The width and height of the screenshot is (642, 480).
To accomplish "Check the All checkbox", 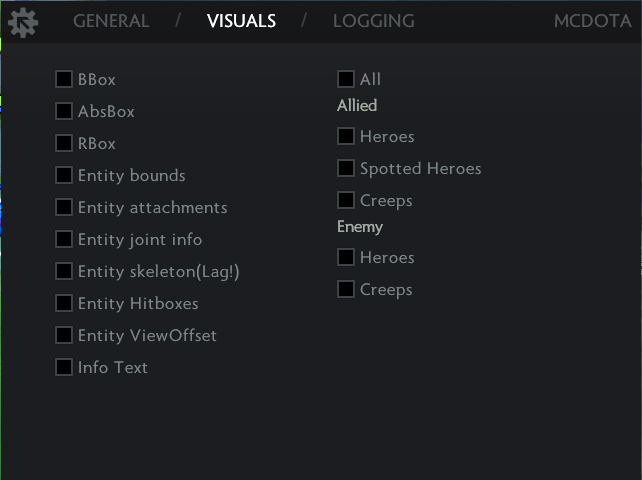I will (x=346, y=79).
